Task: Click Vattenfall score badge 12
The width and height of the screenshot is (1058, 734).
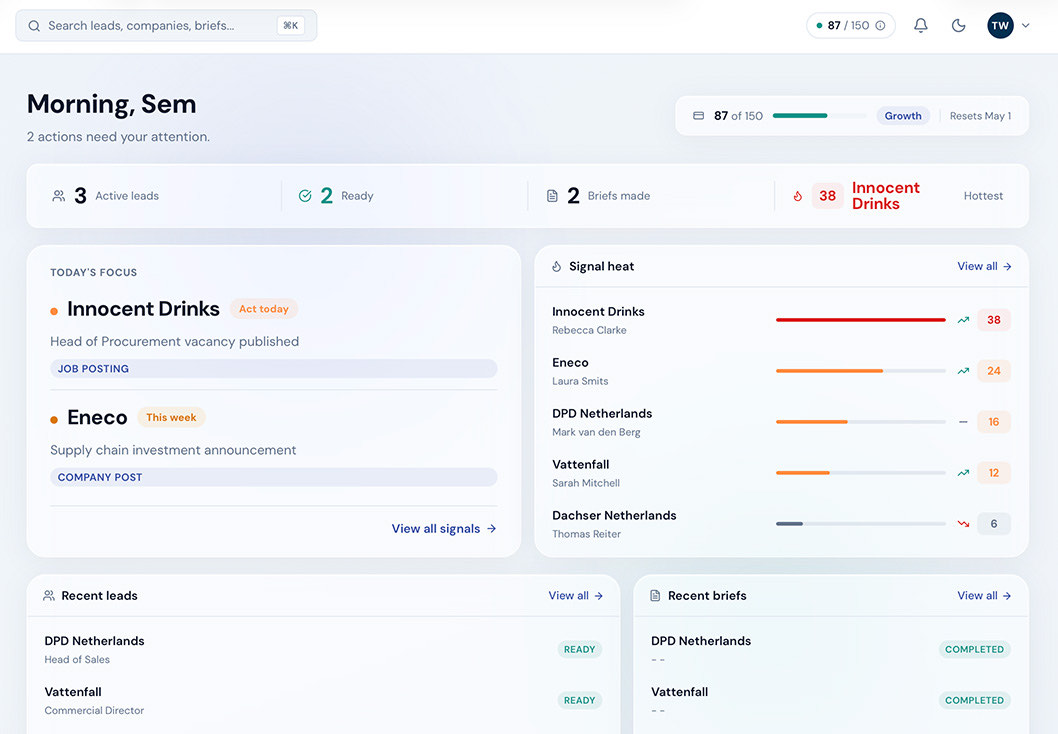Action: (x=994, y=473)
